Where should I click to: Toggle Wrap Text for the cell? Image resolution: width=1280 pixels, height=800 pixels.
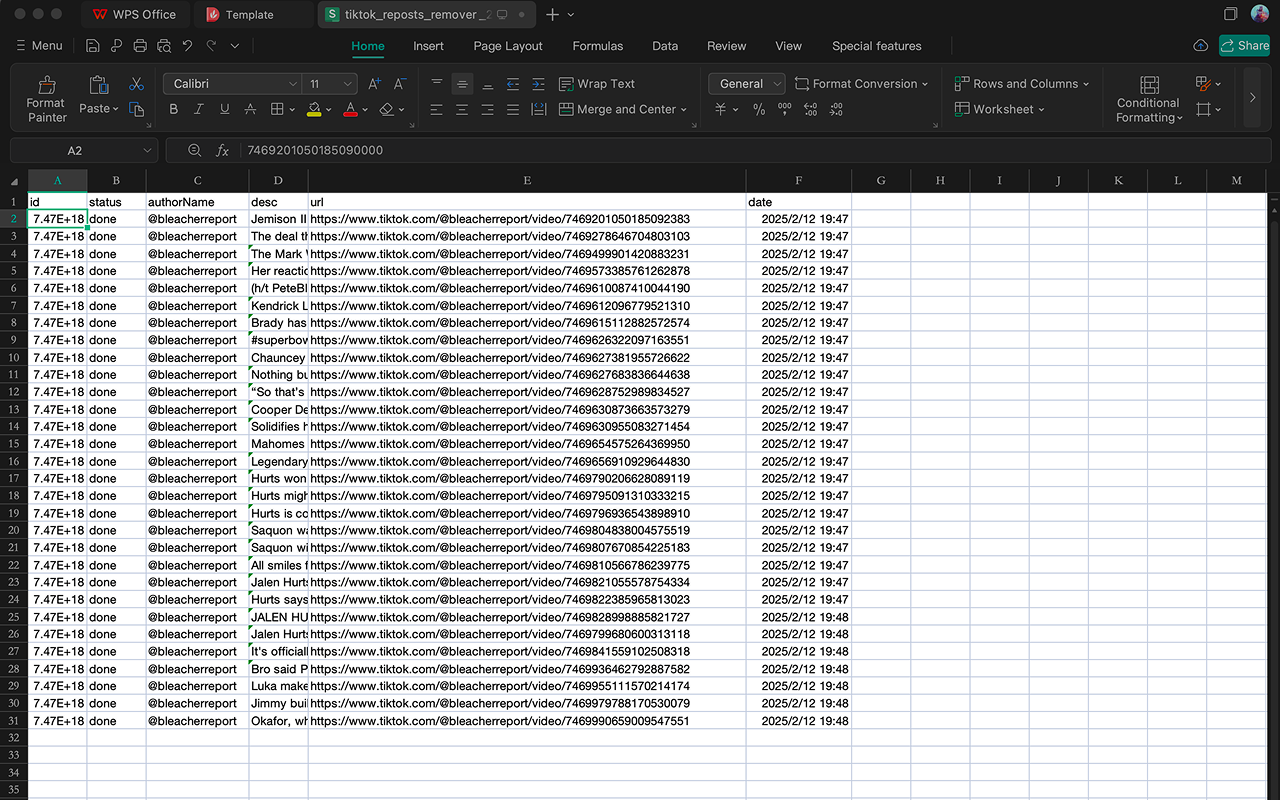pos(596,84)
